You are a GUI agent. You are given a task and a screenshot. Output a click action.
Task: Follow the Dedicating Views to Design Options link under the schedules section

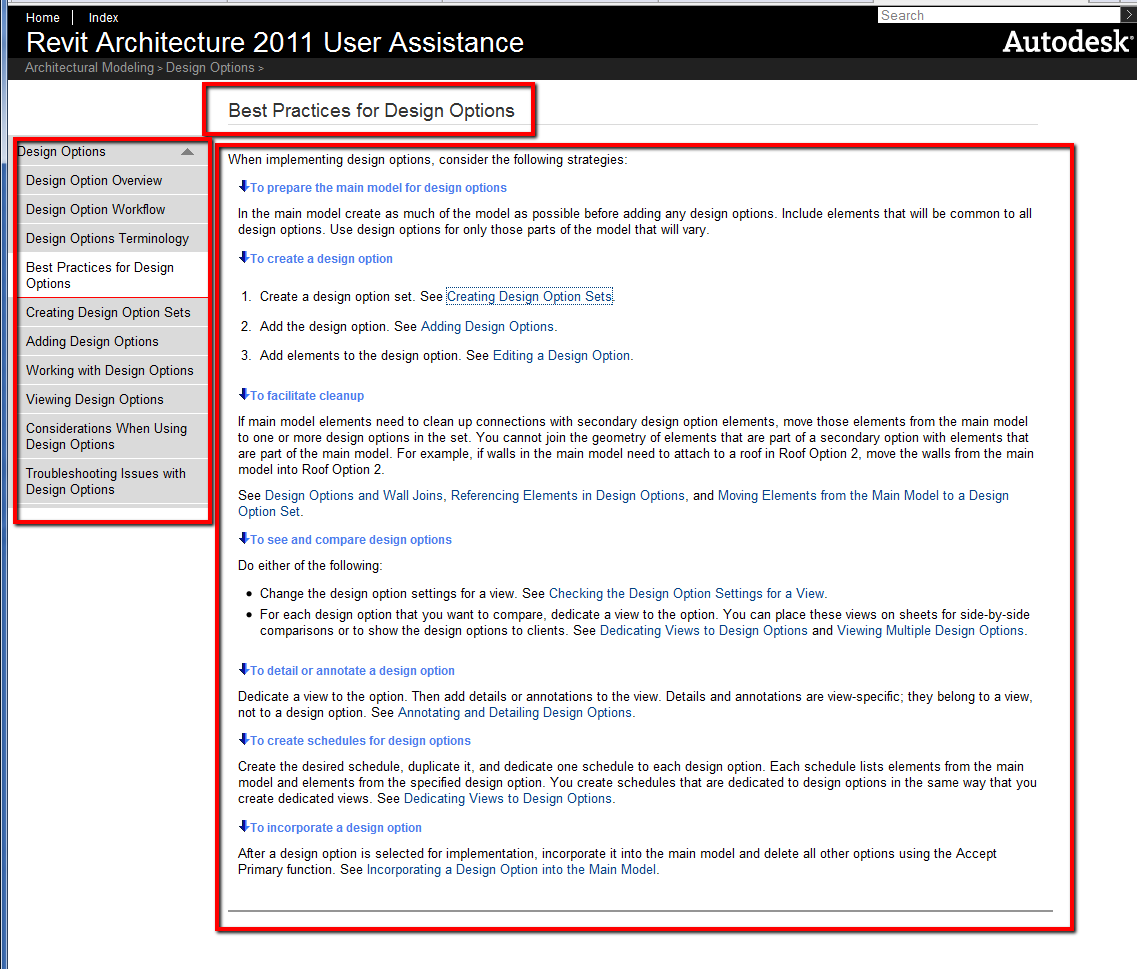[508, 798]
